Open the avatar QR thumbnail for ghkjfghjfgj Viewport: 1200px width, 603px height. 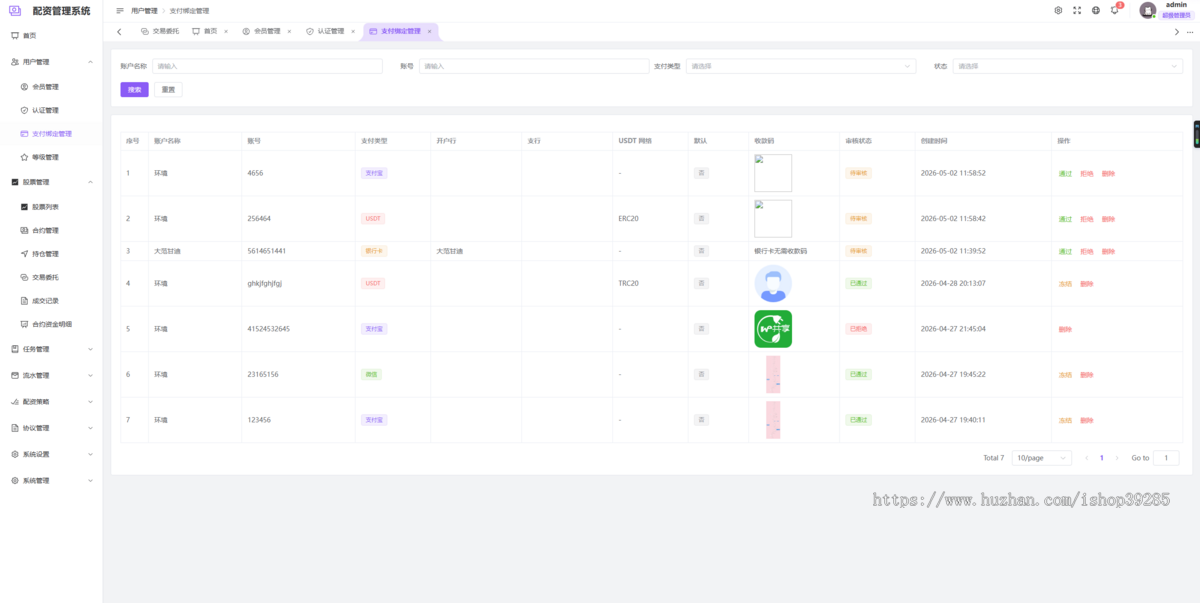click(773, 284)
